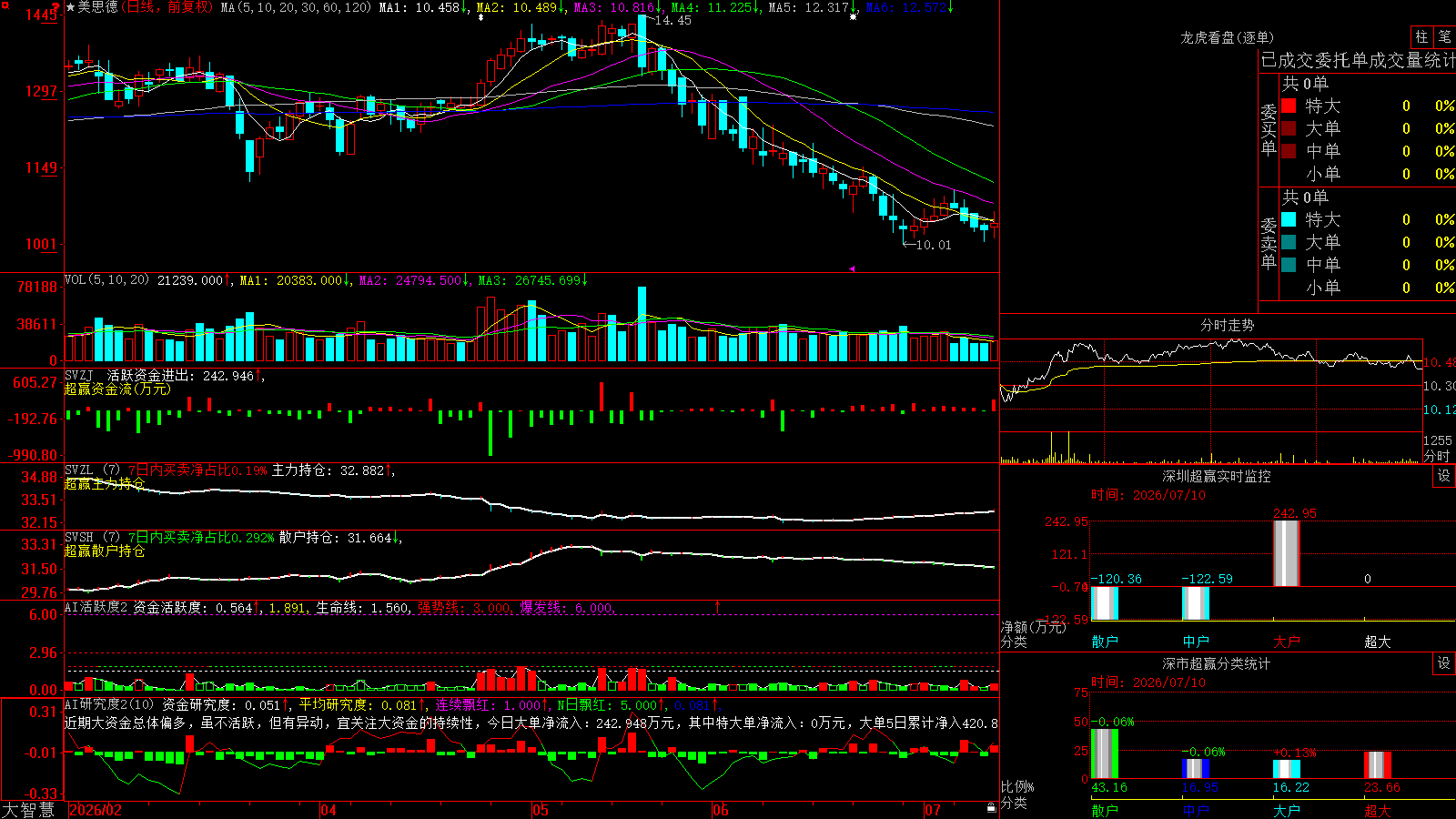Screen dimensions: 1456x819
Task: Click the 强势线: 3.000 label
Action: 463,607
